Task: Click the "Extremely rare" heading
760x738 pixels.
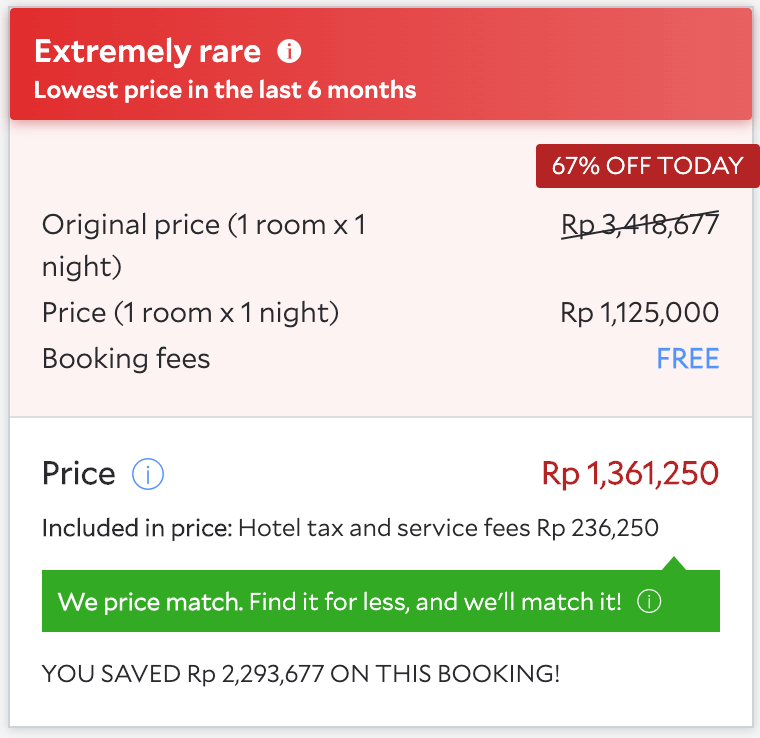Action: 147,51
